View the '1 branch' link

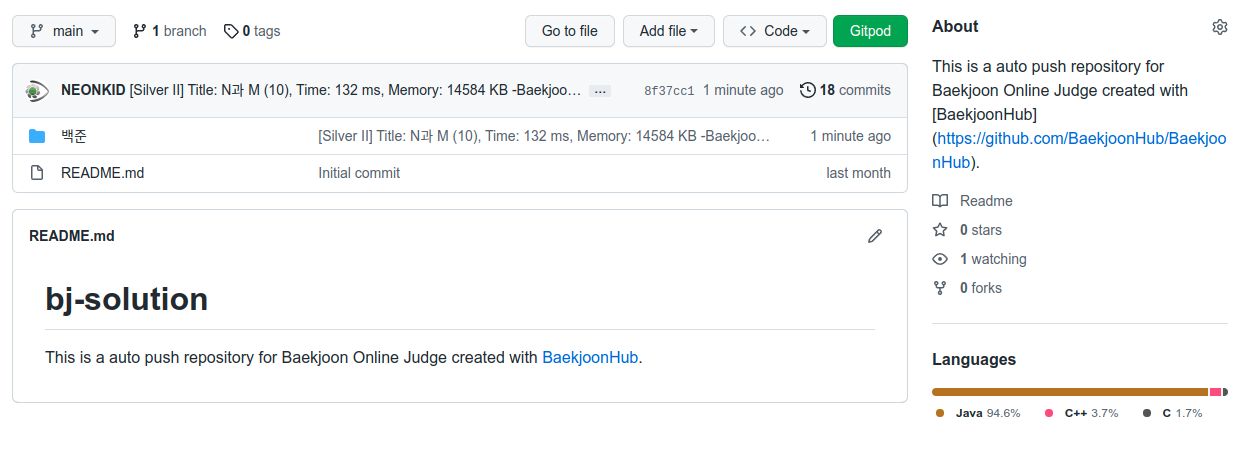(x=170, y=31)
